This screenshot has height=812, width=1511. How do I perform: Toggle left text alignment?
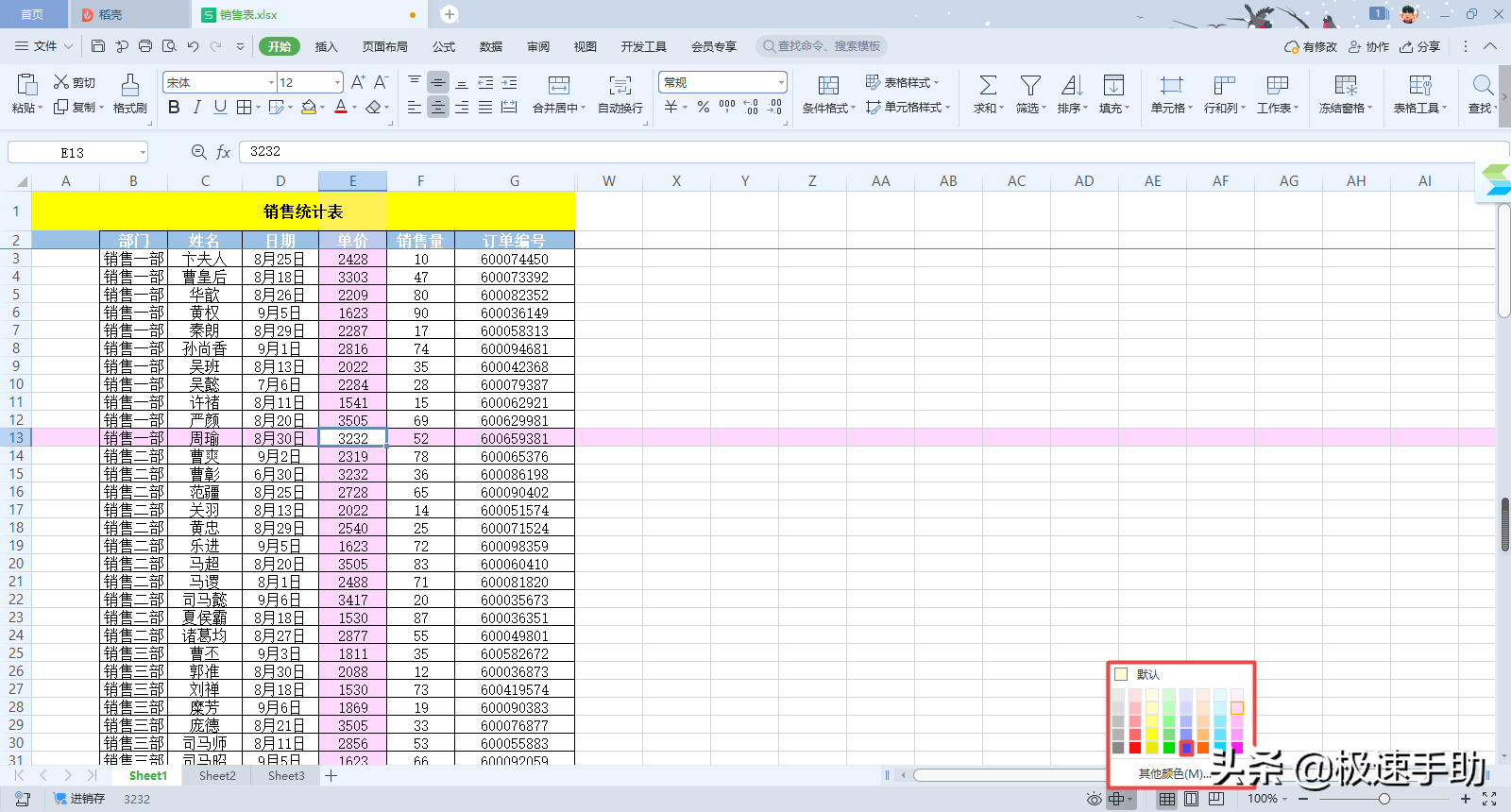pyautogui.click(x=415, y=108)
